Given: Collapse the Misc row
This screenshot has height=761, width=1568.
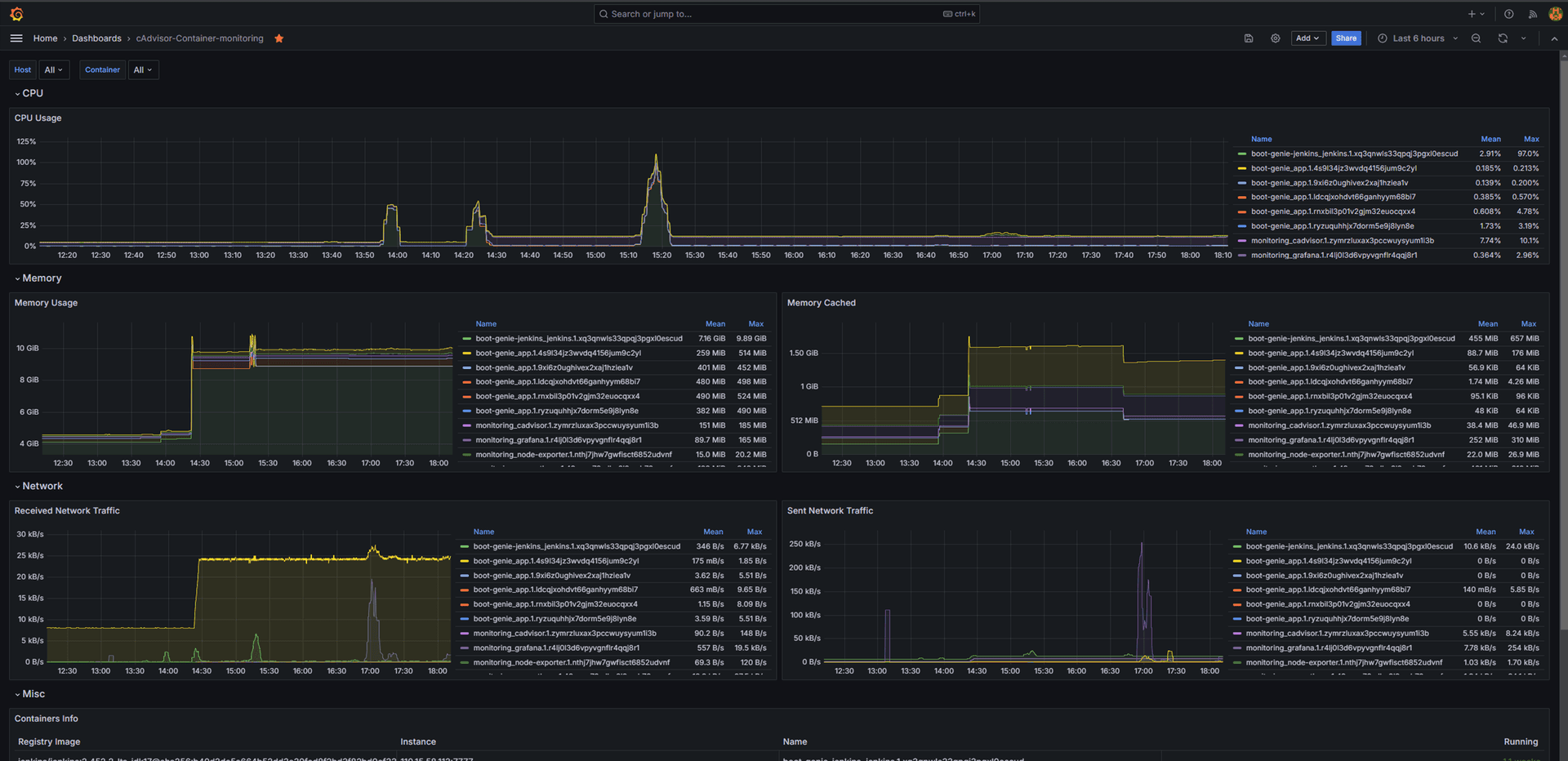Looking at the screenshot, I should coord(29,694).
